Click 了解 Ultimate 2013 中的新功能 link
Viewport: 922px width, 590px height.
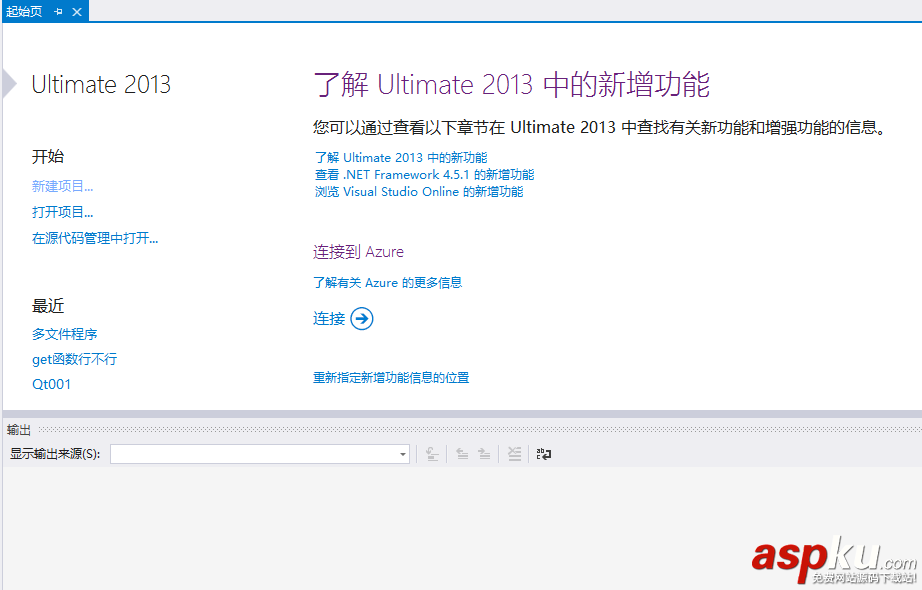click(401, 158)
